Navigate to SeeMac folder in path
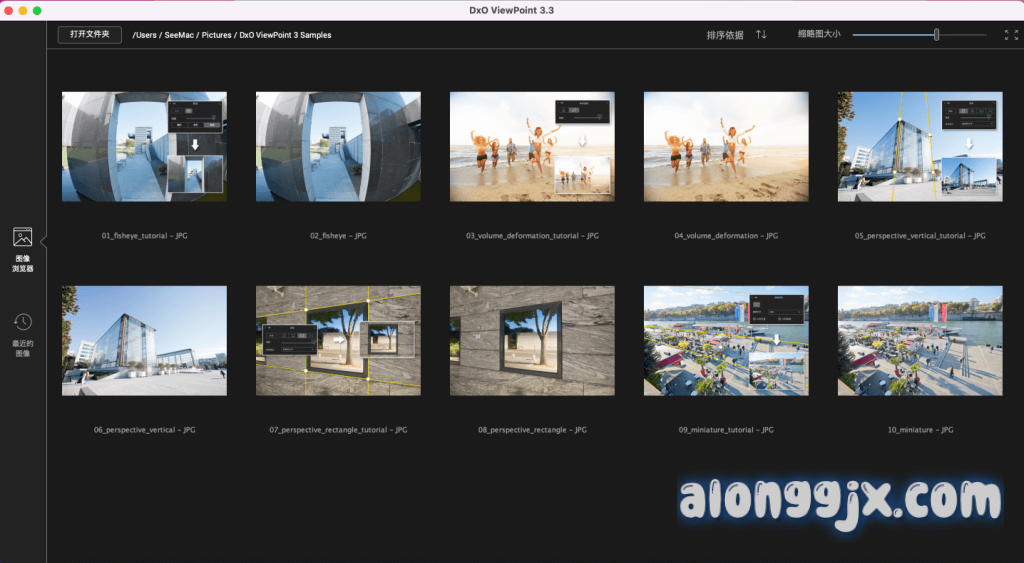This screenshot has height=563, width=1024. (180, 35)
